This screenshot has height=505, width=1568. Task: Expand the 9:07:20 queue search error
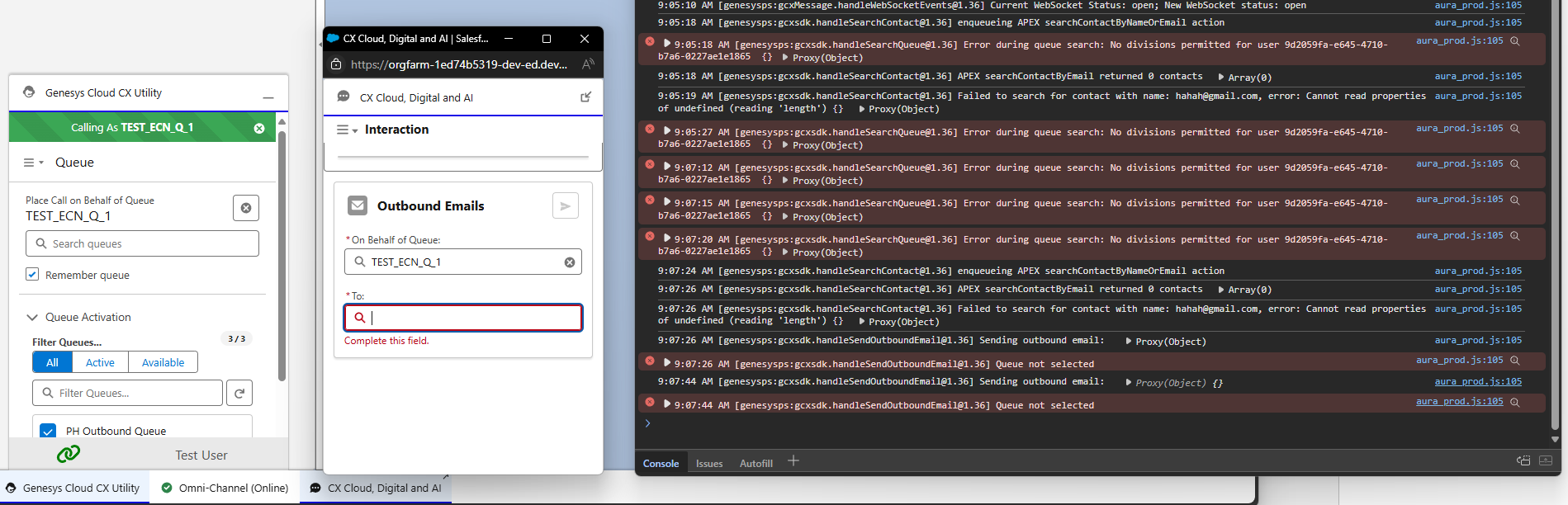tap(667, 238)
